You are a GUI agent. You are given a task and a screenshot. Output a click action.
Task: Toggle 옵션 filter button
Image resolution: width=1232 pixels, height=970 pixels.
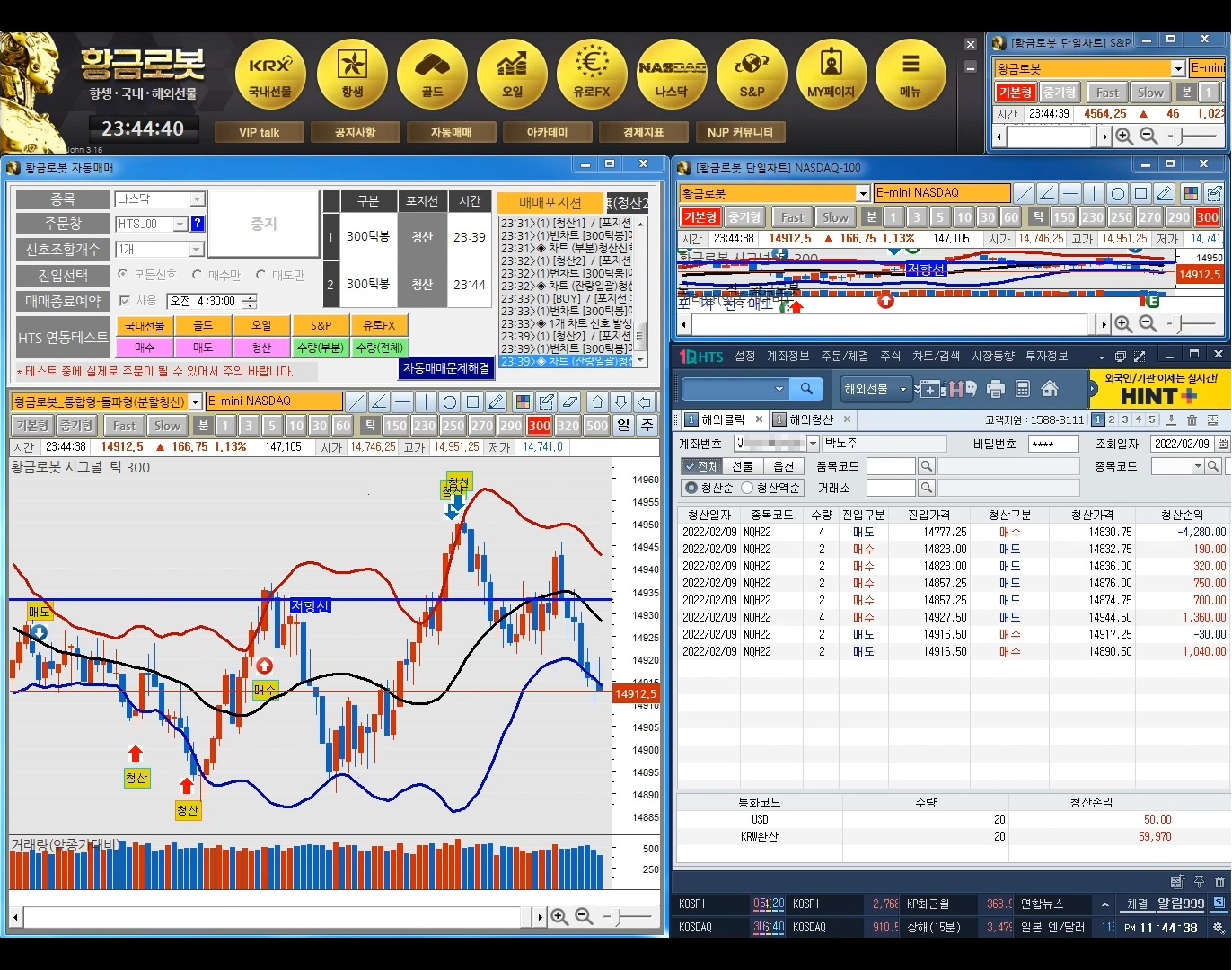pyautogui.click(x=784, y=466)
